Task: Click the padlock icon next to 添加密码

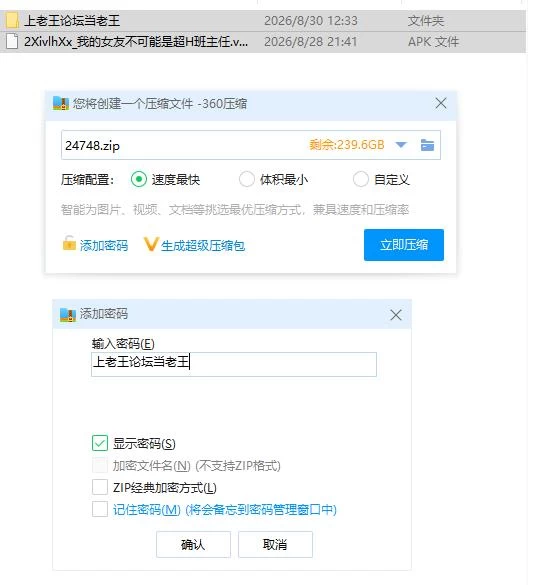Action: [69, 244]
